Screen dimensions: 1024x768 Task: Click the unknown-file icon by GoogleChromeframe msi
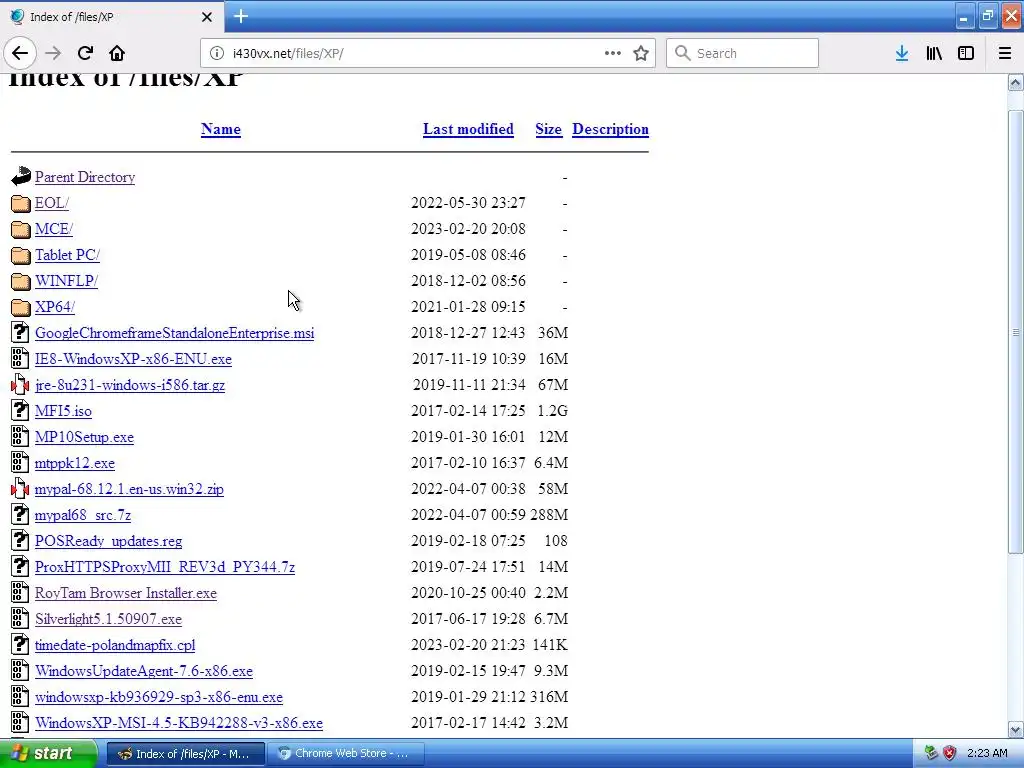[x=20, y=332]
